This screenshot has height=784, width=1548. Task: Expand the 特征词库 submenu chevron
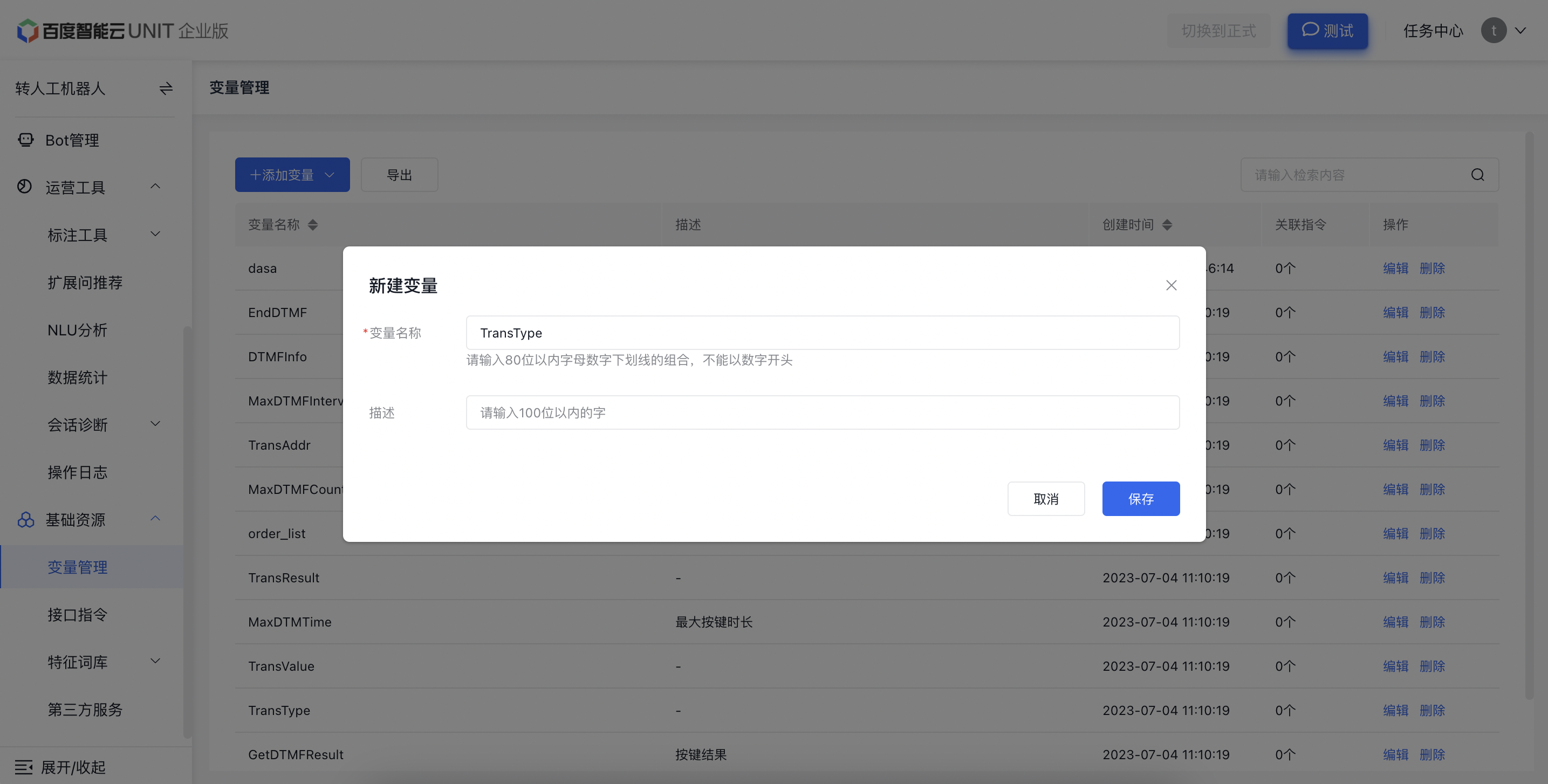click(155, 662)
